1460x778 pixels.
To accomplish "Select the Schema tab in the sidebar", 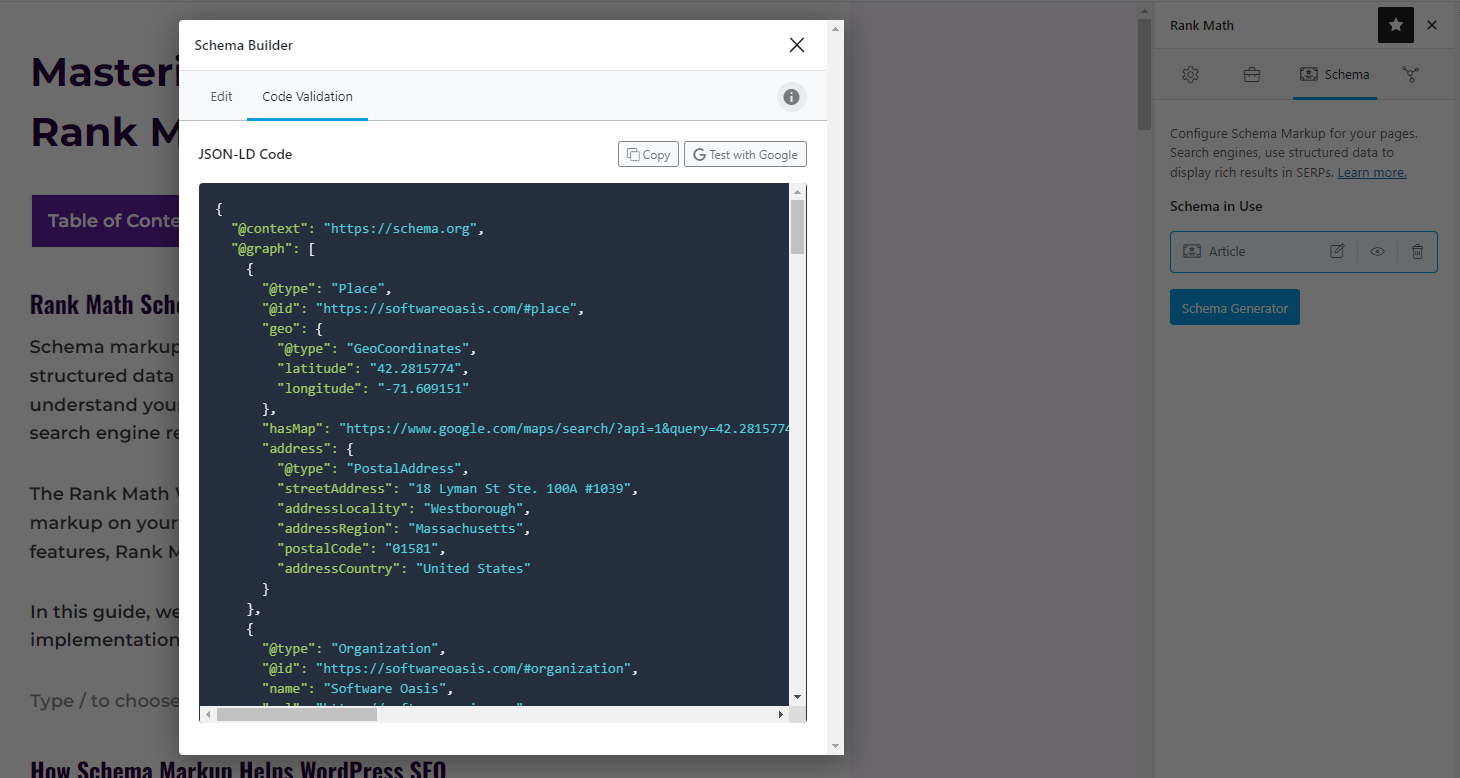I will click(x=1335, y=74).
